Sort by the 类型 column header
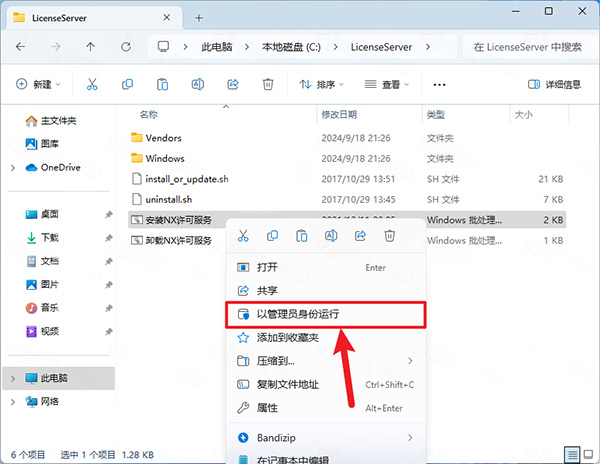This screenshot has width=600, height=464. tap(435, 114)
